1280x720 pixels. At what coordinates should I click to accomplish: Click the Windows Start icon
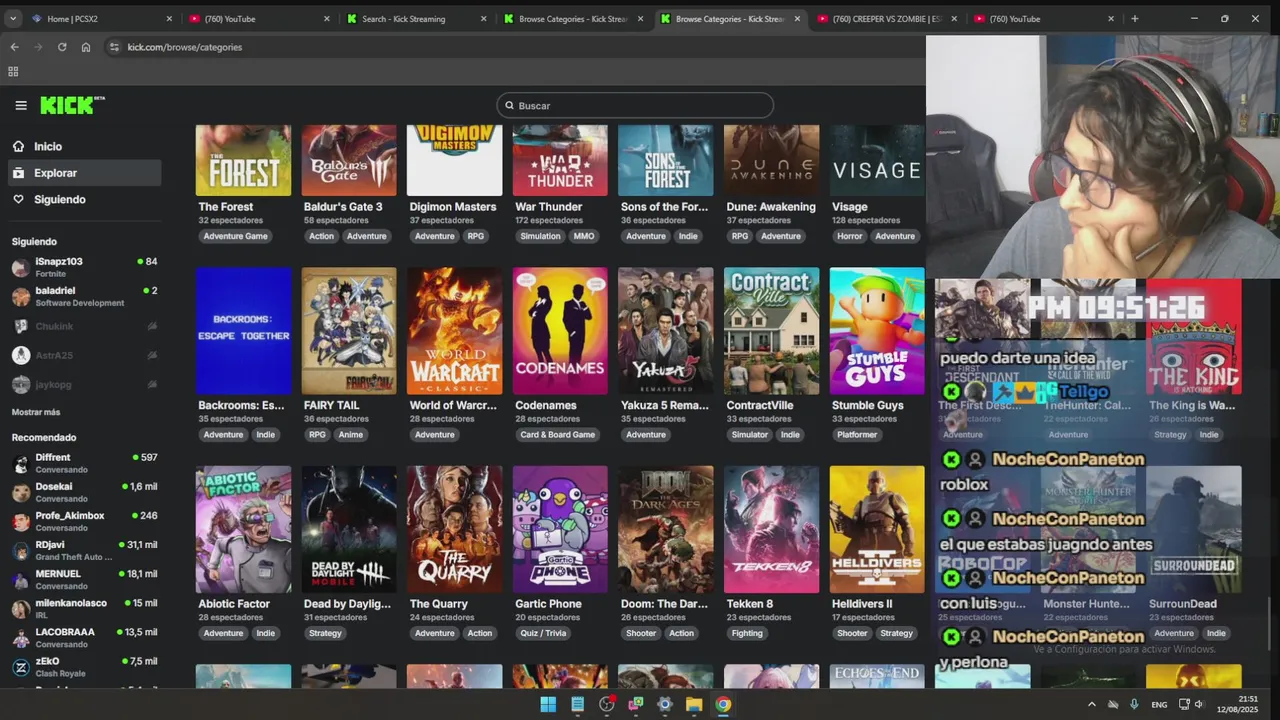click(548, 704)
